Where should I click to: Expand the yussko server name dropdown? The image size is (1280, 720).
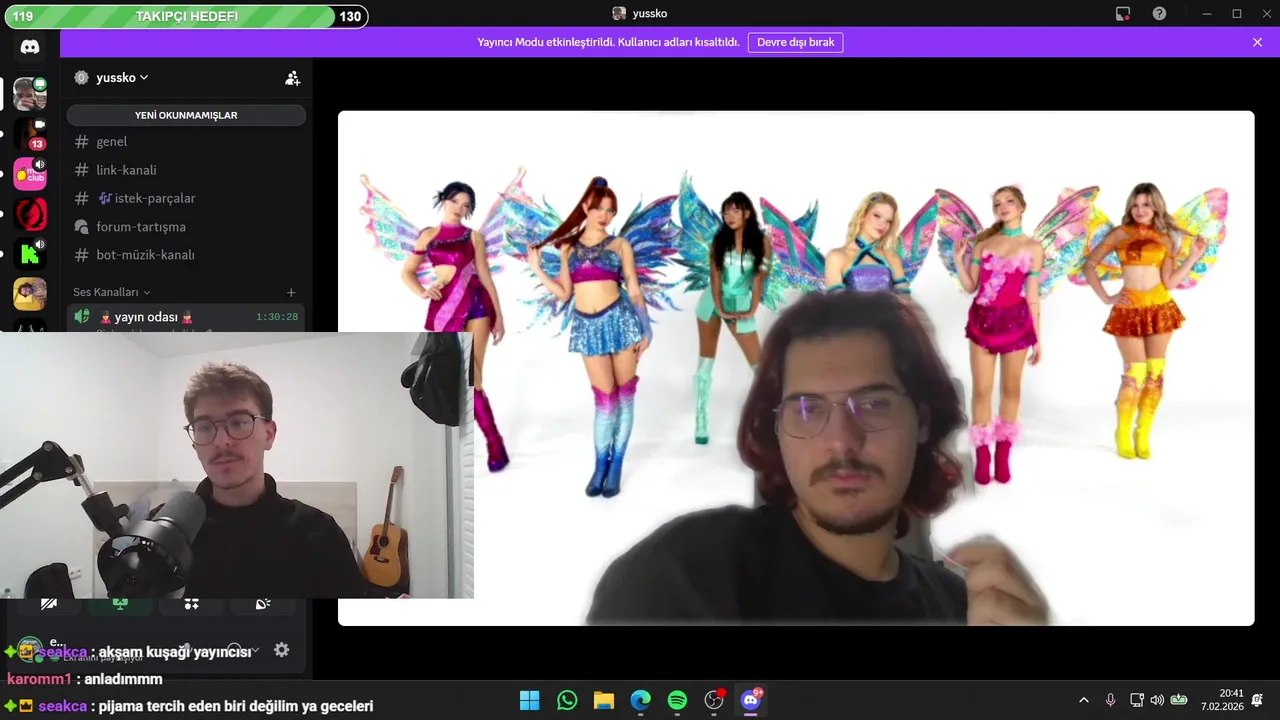pyautogui.click(x=144, y=78)
